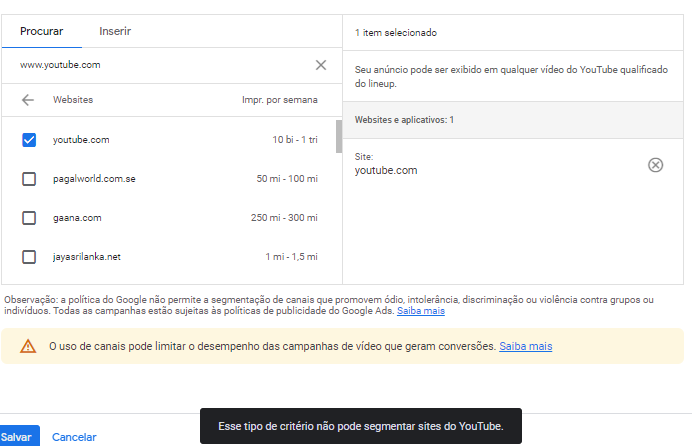Tick the gaana.com checkbox
The width and height of the screenshot is (692, 446).
coord(29,217)
